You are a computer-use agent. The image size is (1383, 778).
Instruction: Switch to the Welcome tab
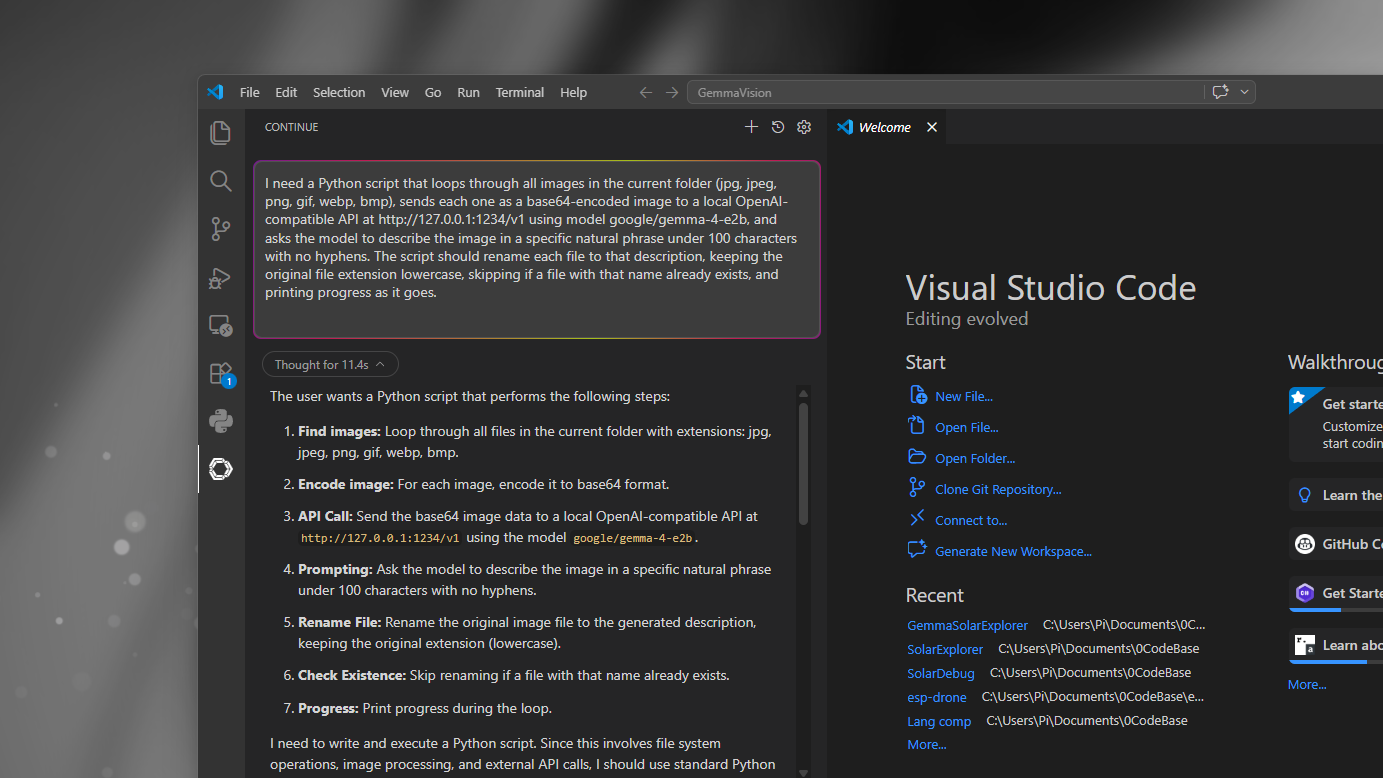tap(886, 127)
